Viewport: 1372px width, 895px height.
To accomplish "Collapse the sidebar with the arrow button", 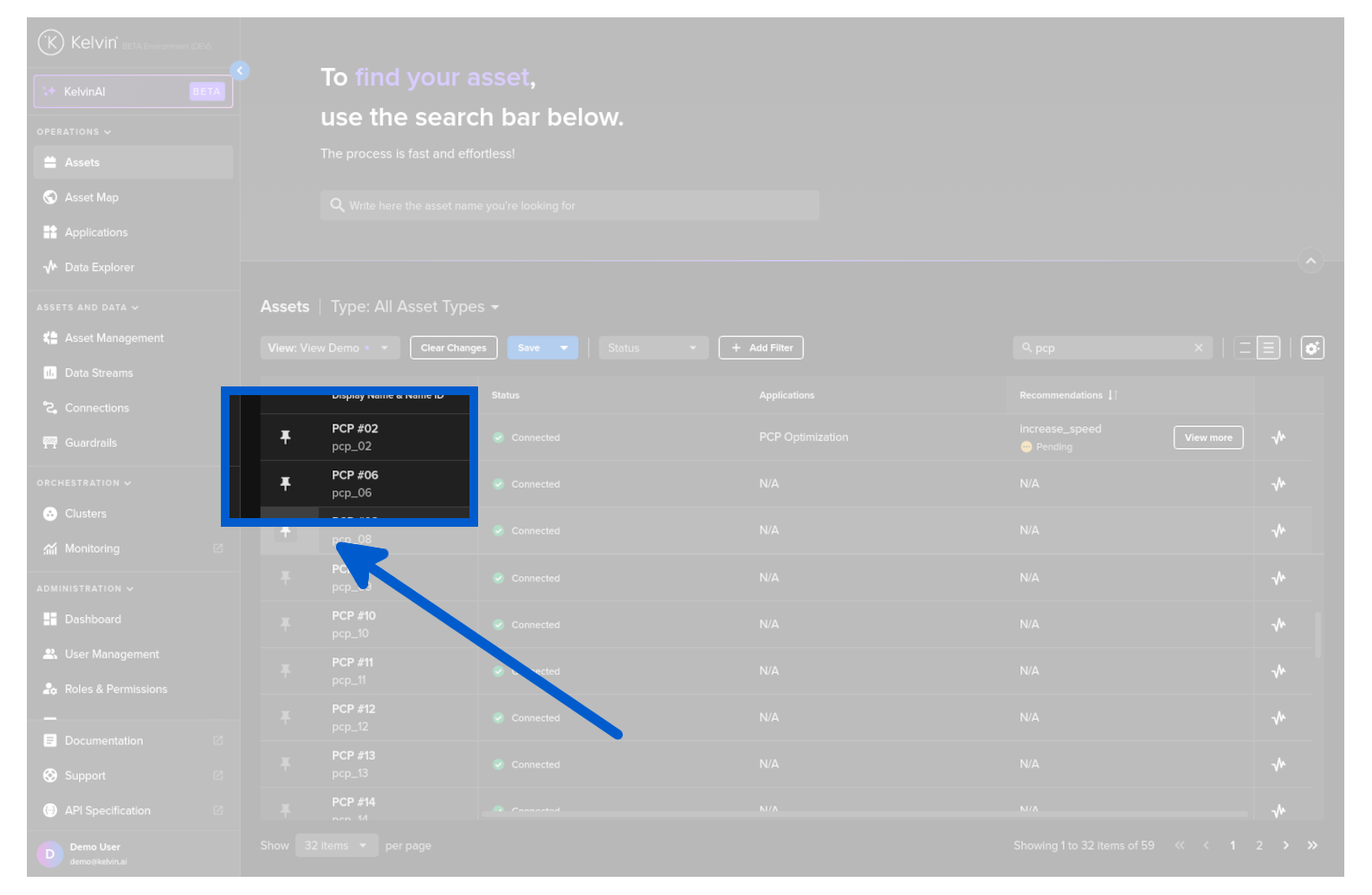I will [x=240, y=71].
